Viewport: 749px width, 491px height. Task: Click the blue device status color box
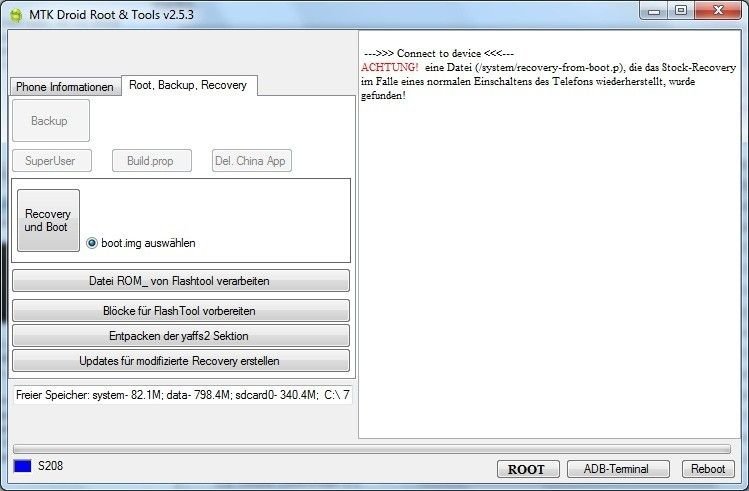[22, 466]
